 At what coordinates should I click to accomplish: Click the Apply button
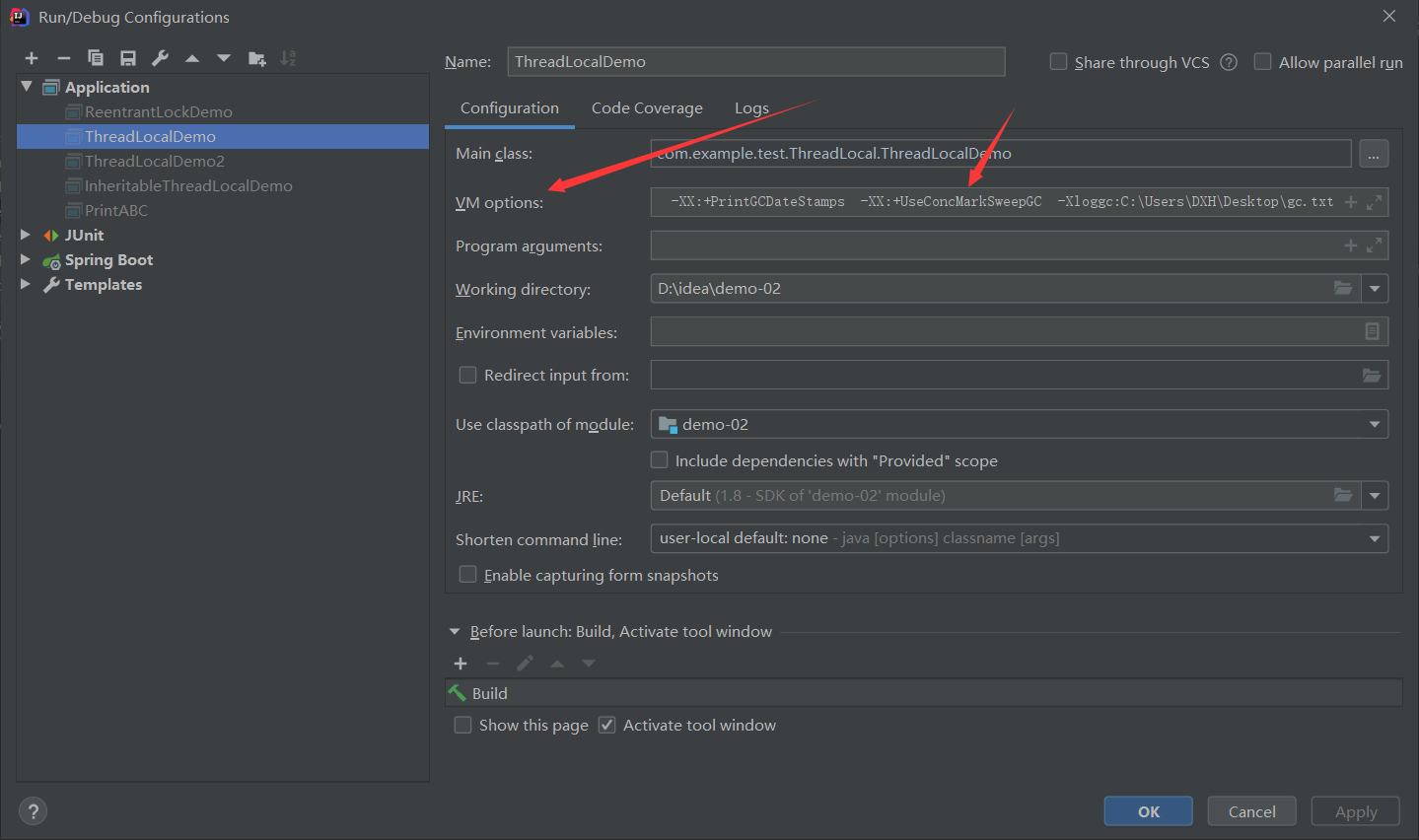(x=1355, y=811)
